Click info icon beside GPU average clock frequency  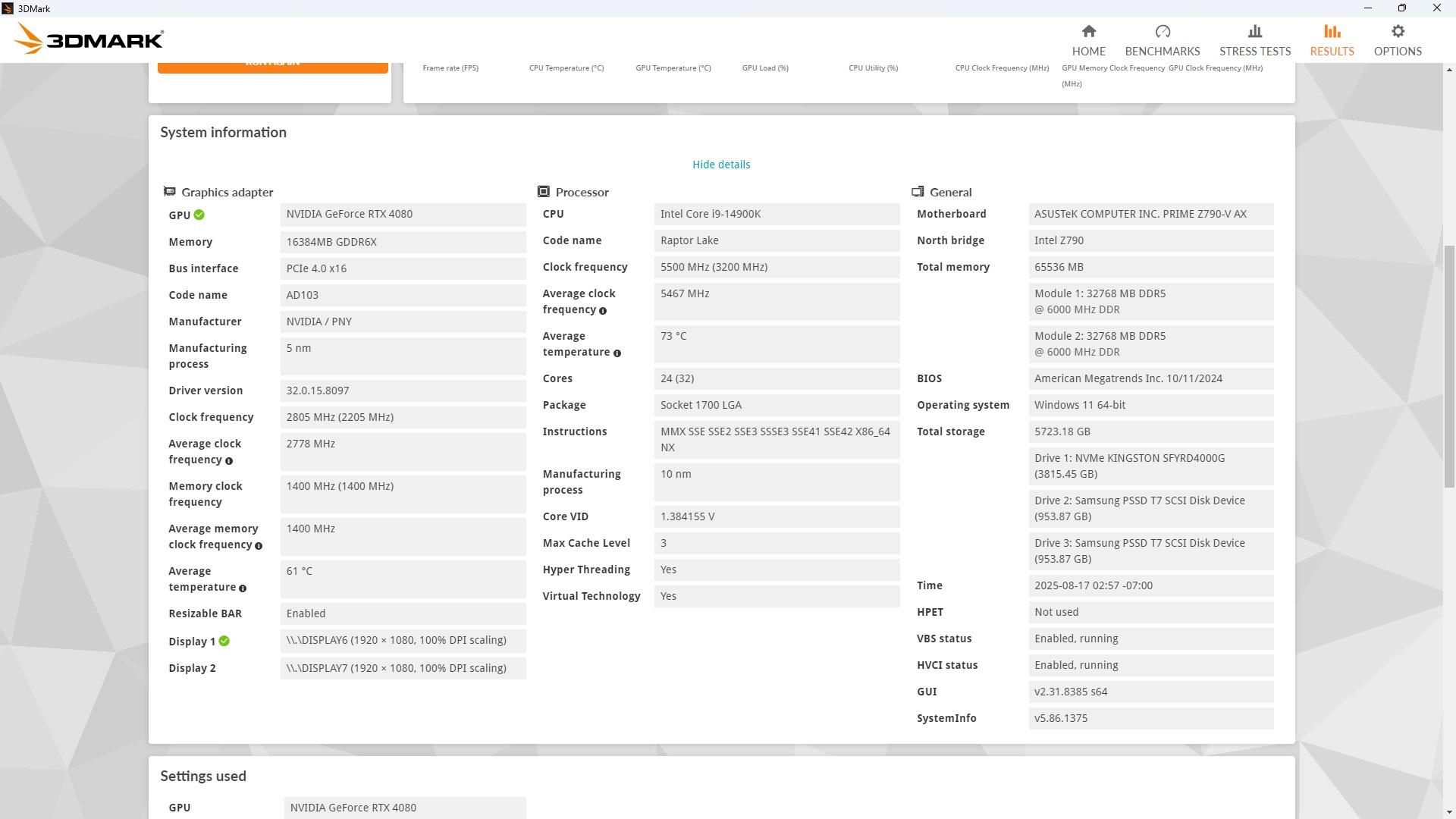click(229, 461)
